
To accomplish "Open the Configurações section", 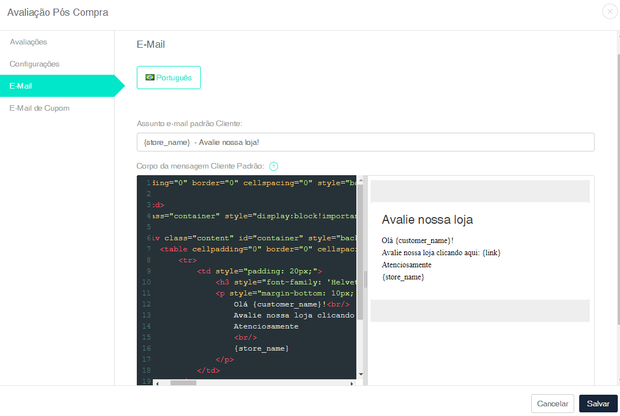I will click(34, 64).
